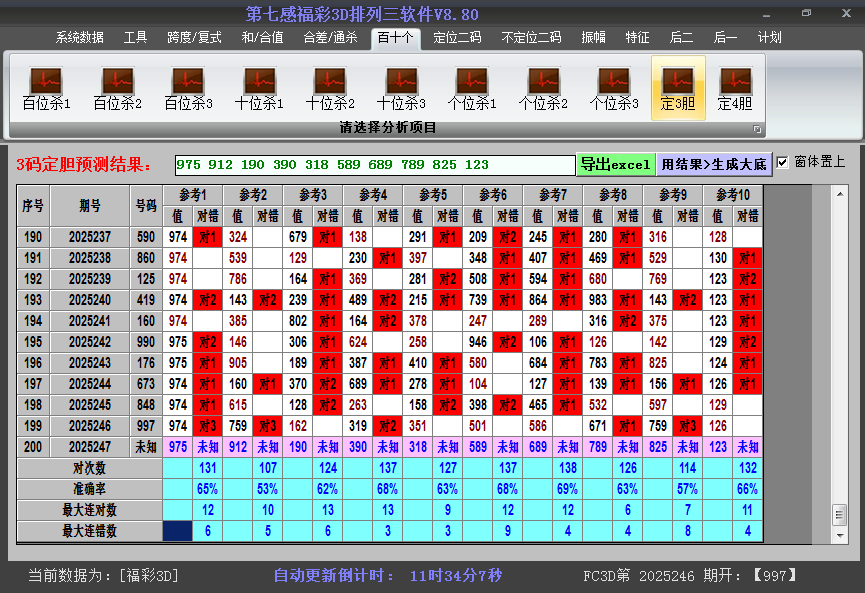Select the 百位杀3 analysis icon
This screenshot has width=865, height=593.
point(188,88)
